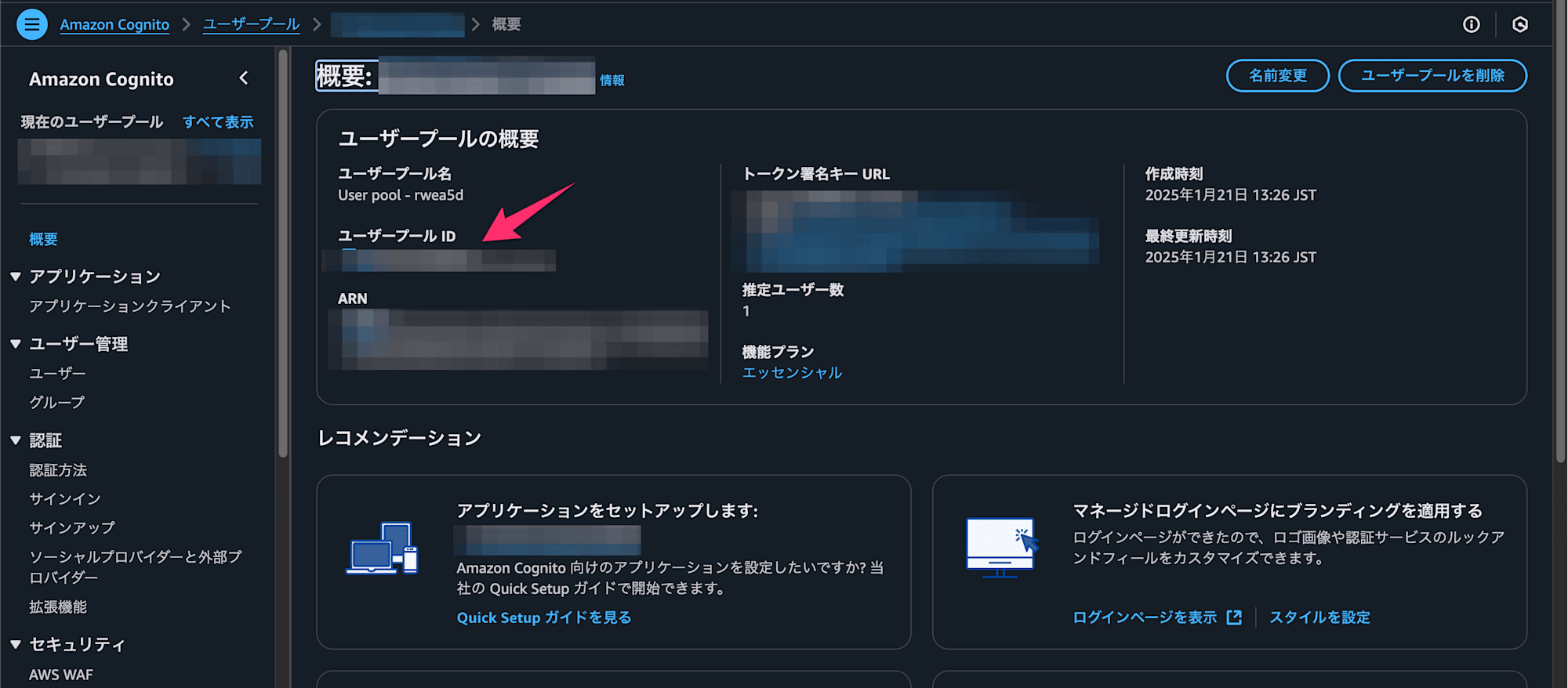The image size is (1568, 688).
Task: Collapse the アプリケーション section triangle
Action: 16,277
